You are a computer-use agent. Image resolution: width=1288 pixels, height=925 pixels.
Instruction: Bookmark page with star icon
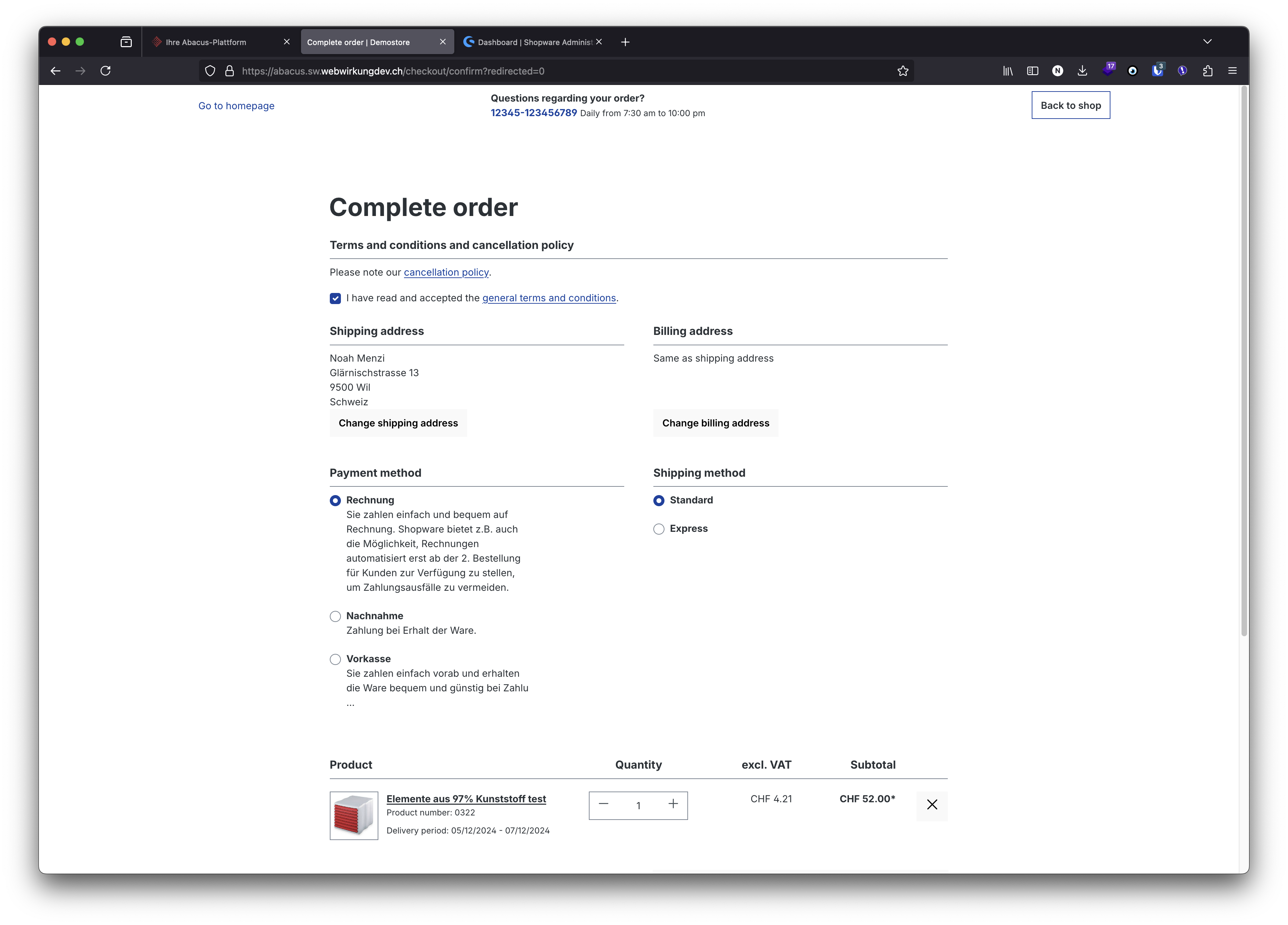point(903,71)
